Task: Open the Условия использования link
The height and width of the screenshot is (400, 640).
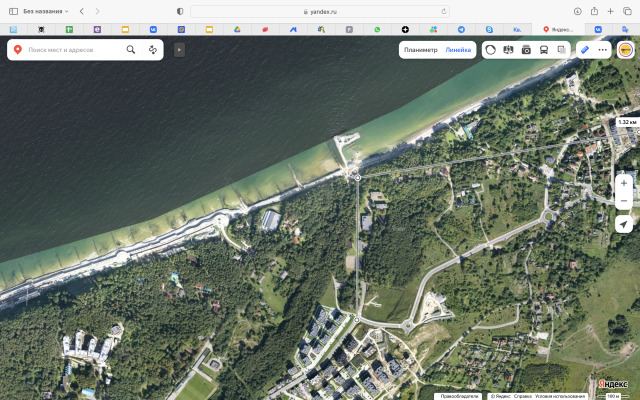Action: pyautogui.click(x=562, y=396)
